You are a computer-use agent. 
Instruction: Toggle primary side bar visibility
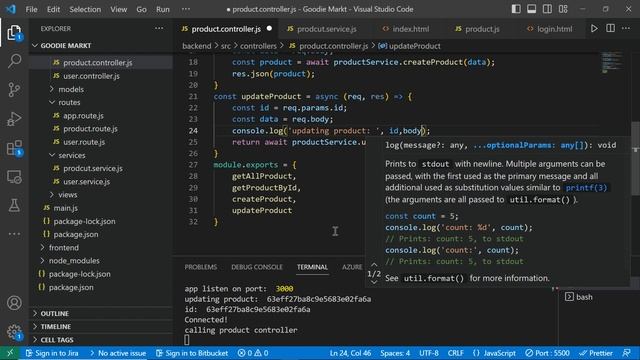516,9
